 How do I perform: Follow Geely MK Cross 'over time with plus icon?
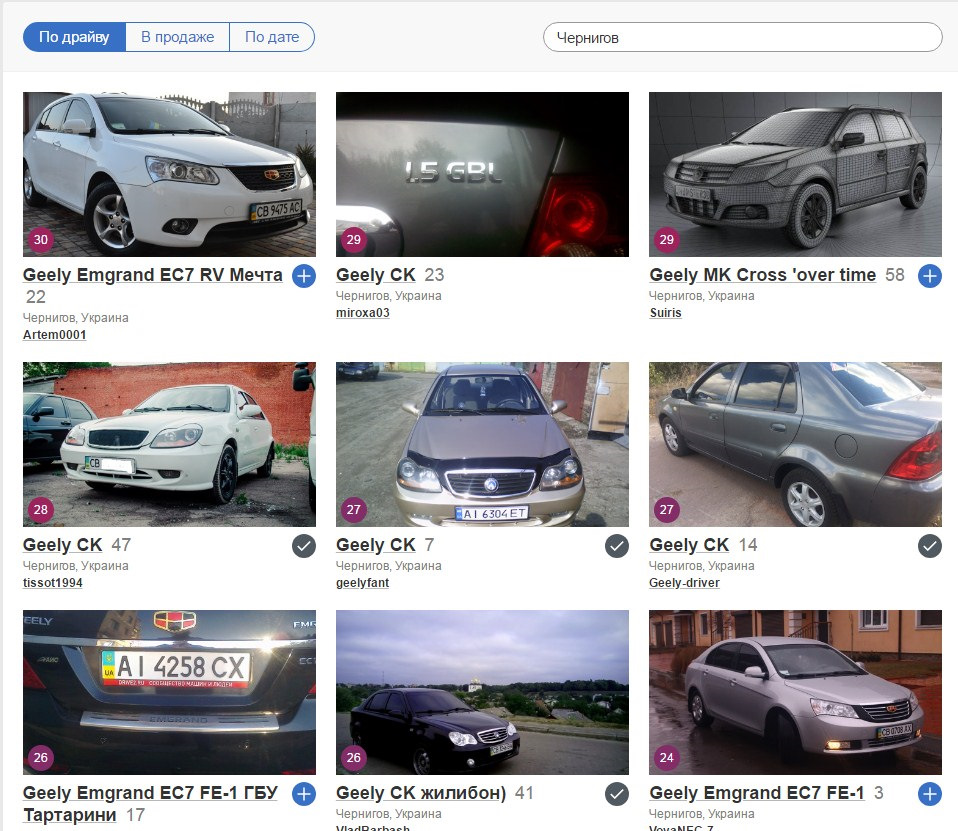pos(929,276)
